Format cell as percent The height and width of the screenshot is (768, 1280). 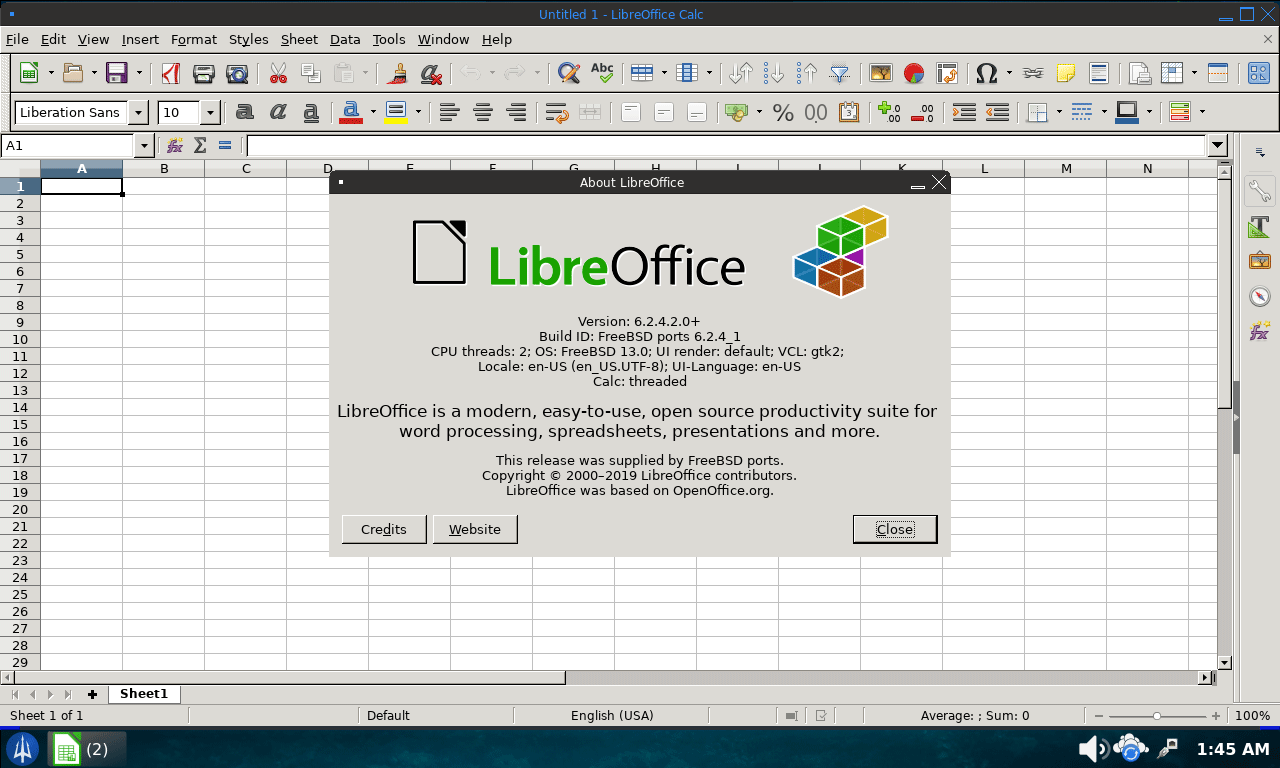pos(783,112)
